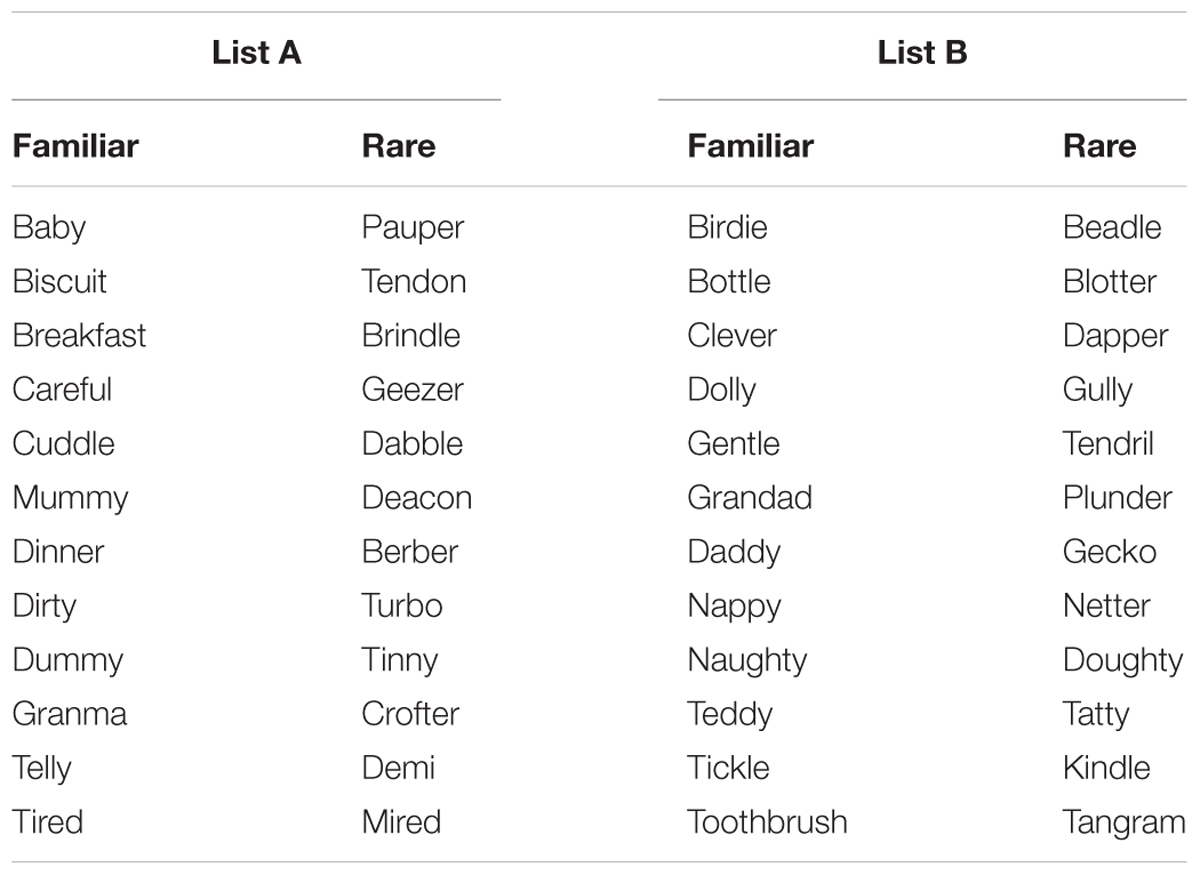This screenshot has width=1200, height=875.
Task: Click the word Birdie
Action: tap(727, 227)
